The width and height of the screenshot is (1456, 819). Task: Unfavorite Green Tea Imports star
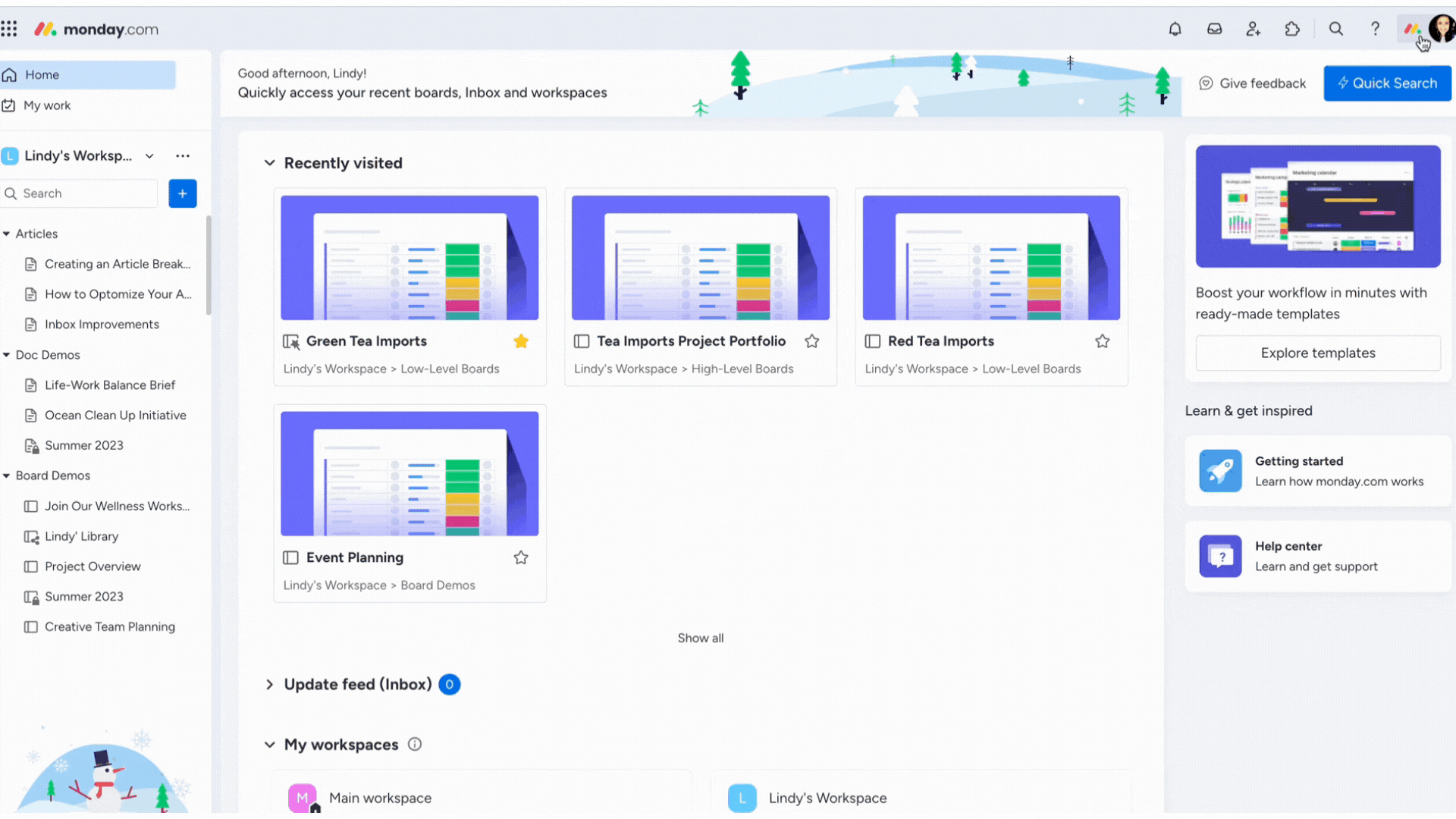coord(521,341)
